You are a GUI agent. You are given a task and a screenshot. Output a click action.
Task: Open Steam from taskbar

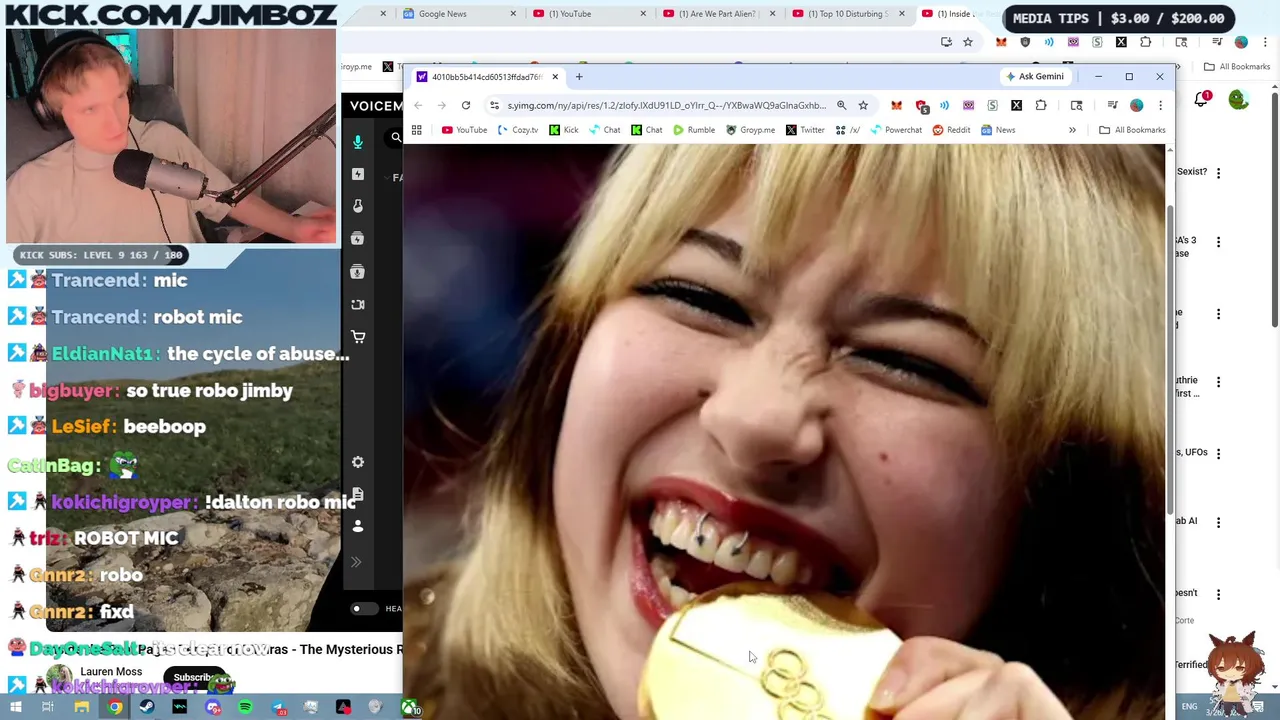coord(147,707)
